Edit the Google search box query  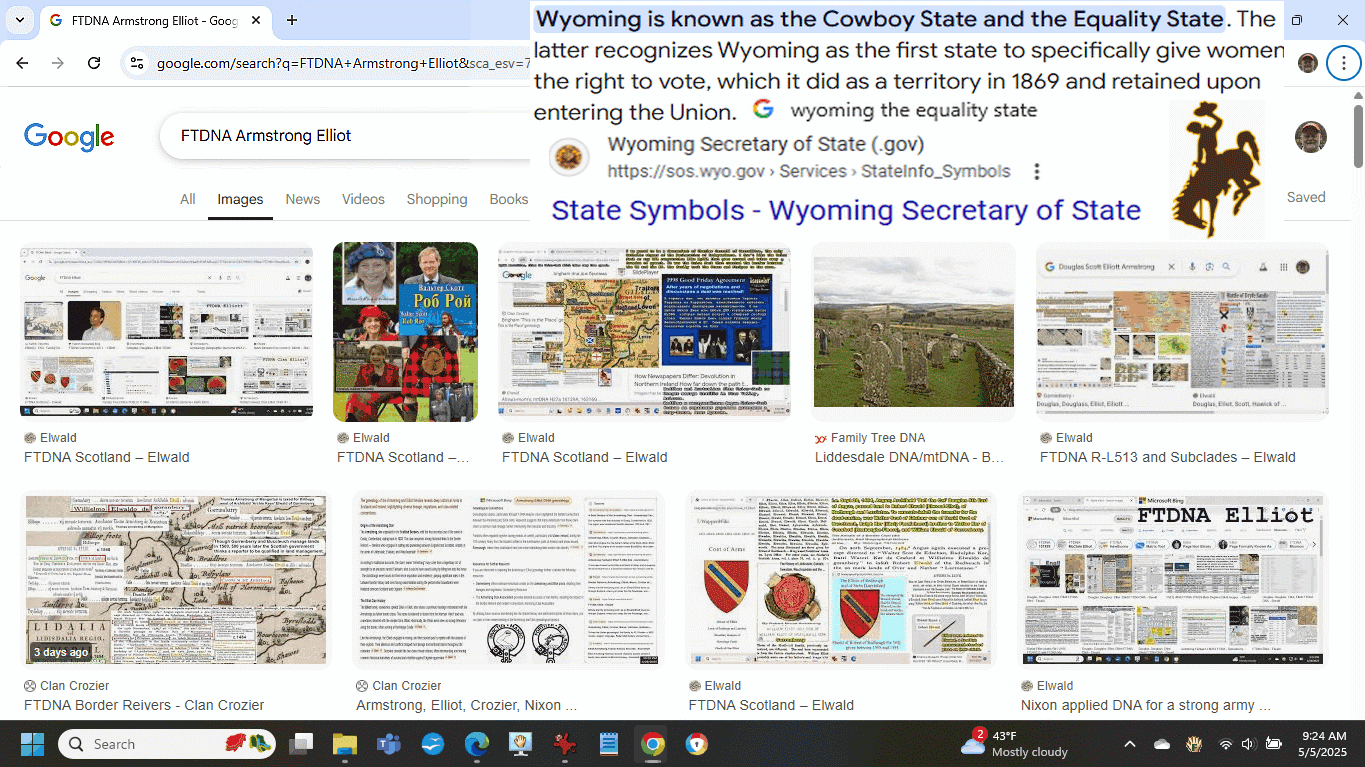click(345, 136)
